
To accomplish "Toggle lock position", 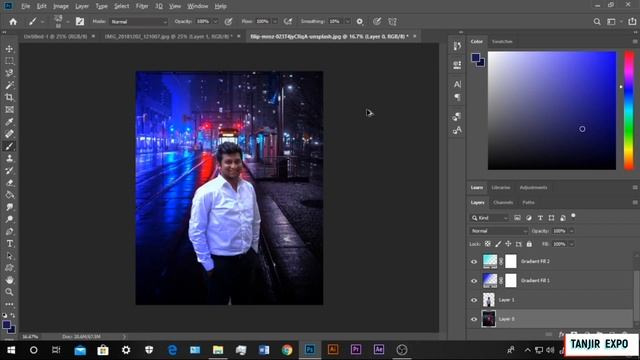I will [508, 244].
